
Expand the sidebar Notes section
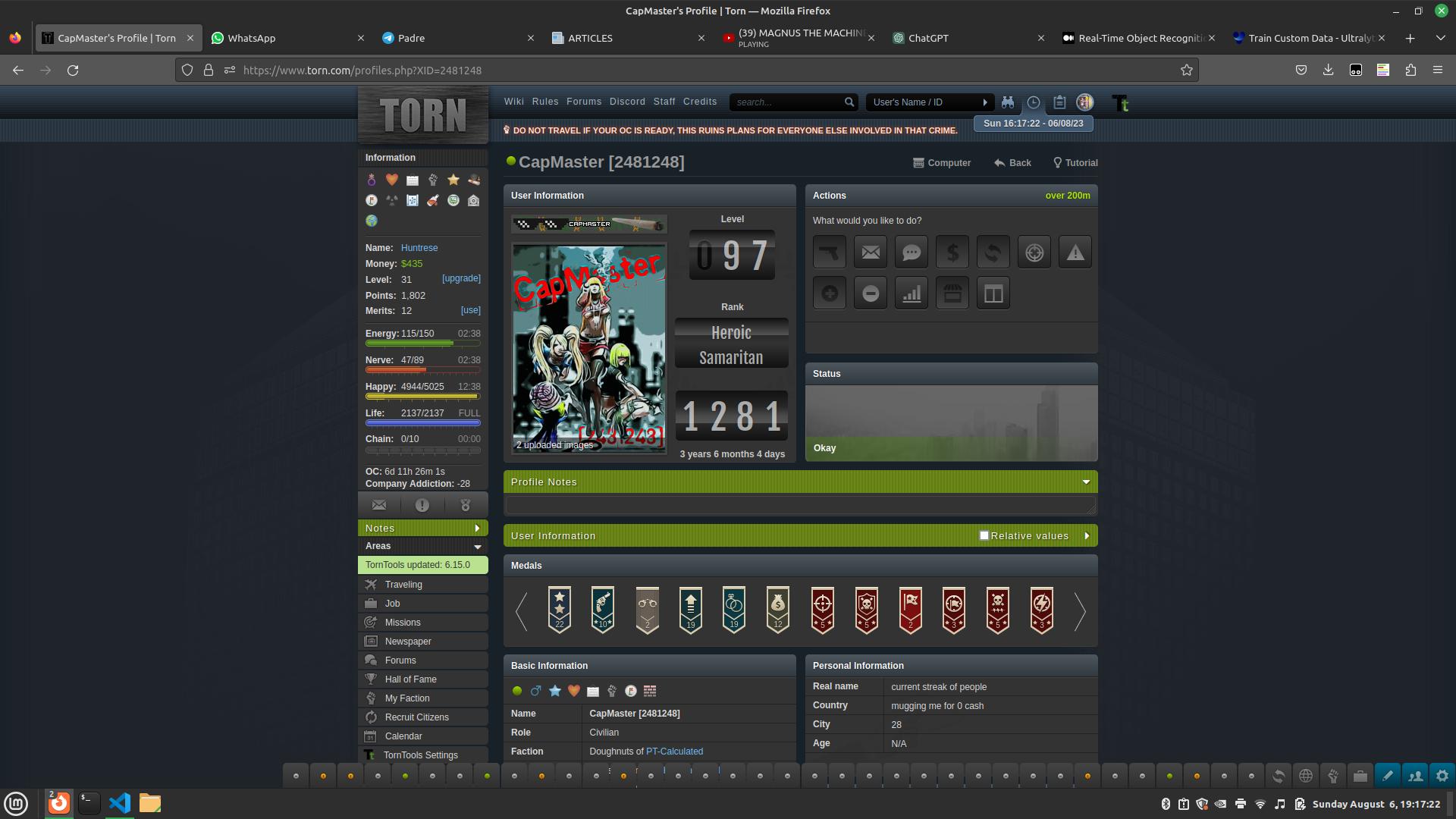(423, 529)
